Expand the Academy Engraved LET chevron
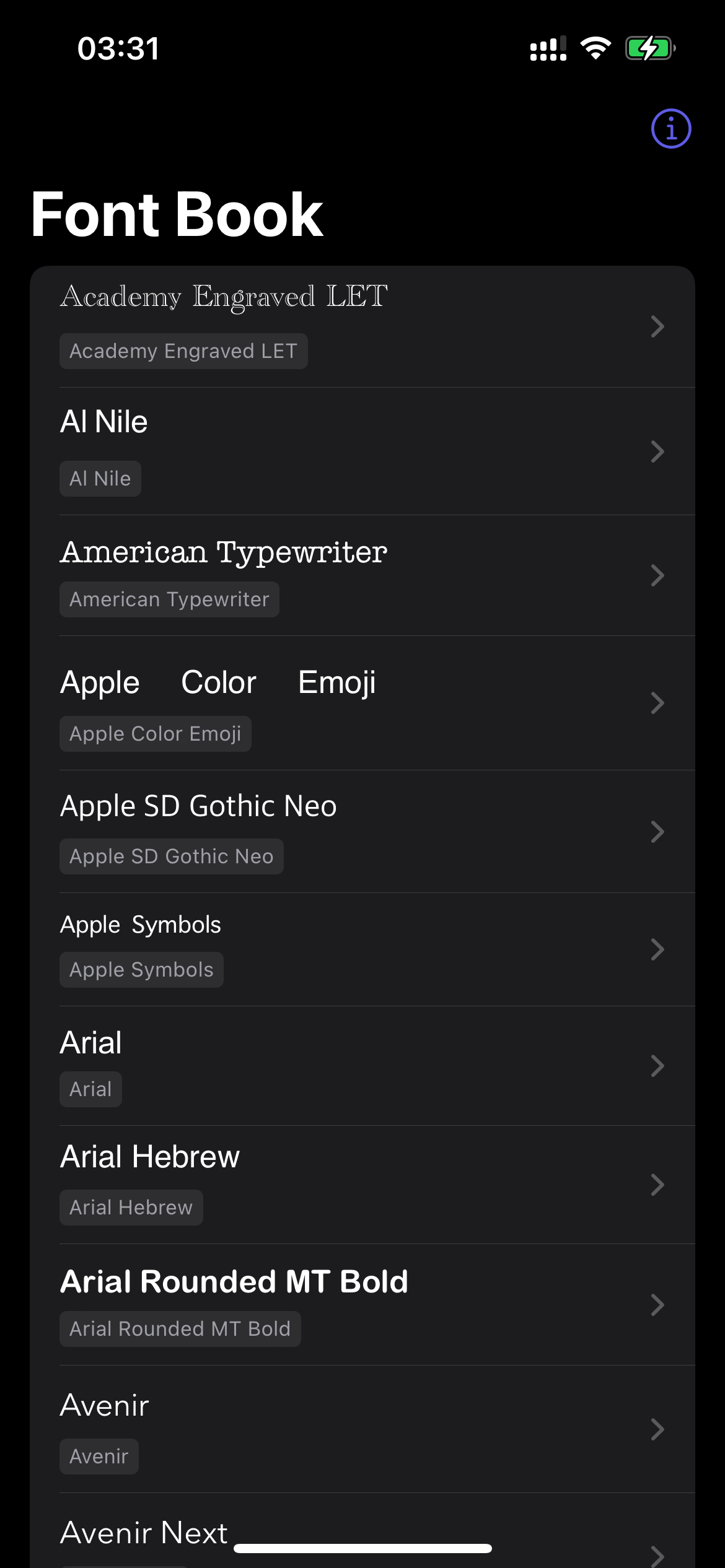This screenshot has height=1568, width=725. [x=657, y=326]
